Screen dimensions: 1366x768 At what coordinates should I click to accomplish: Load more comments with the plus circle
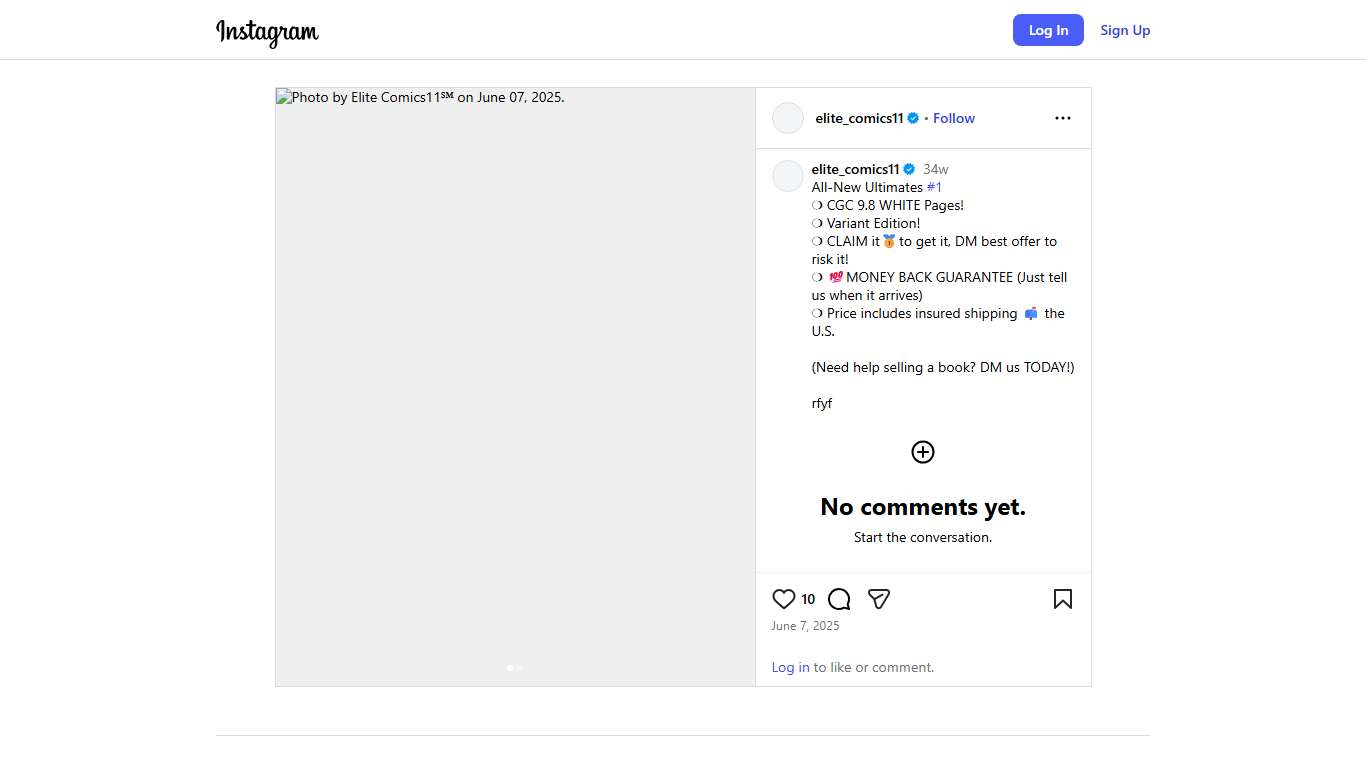922,452
